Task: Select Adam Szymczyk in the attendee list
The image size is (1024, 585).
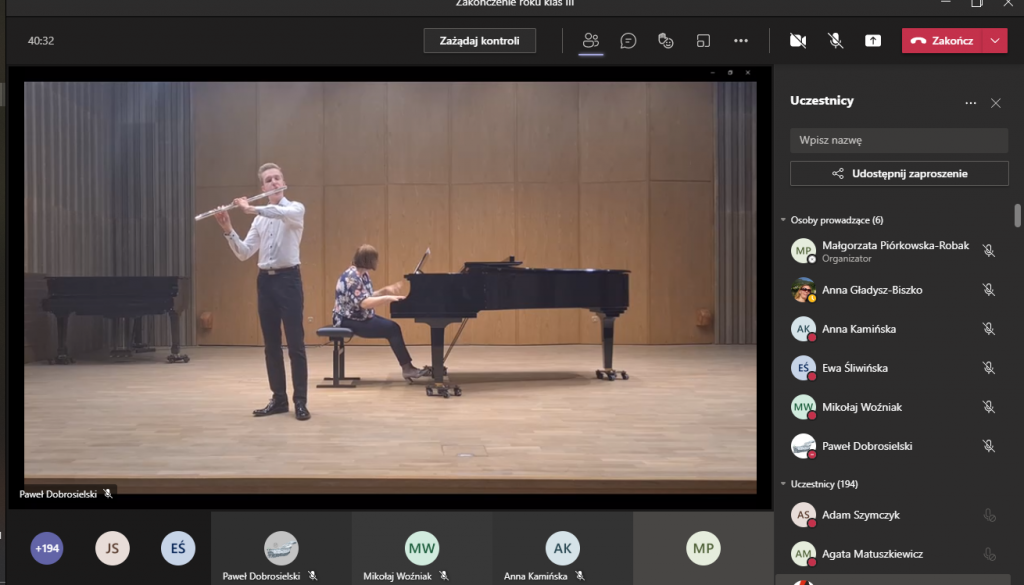Action: click(859, 515)
